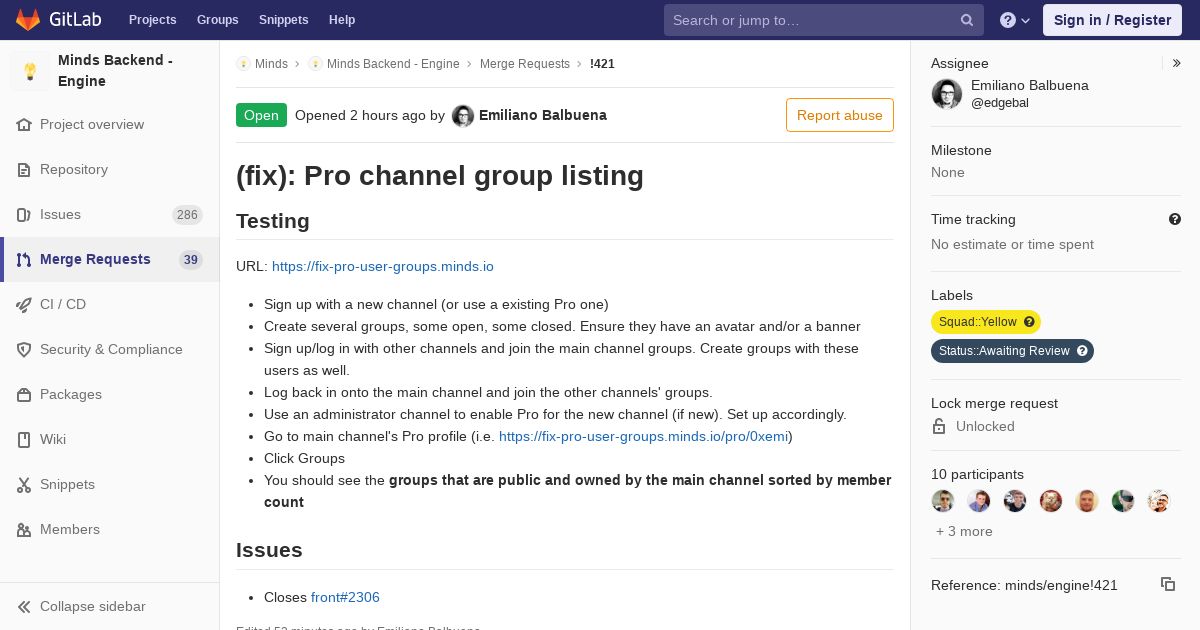The width and height of the screenshot is (1200, 630).
Task: Click the Merge Requests sidebar icon
Action: pyautogui.click(x=24, y=260)
